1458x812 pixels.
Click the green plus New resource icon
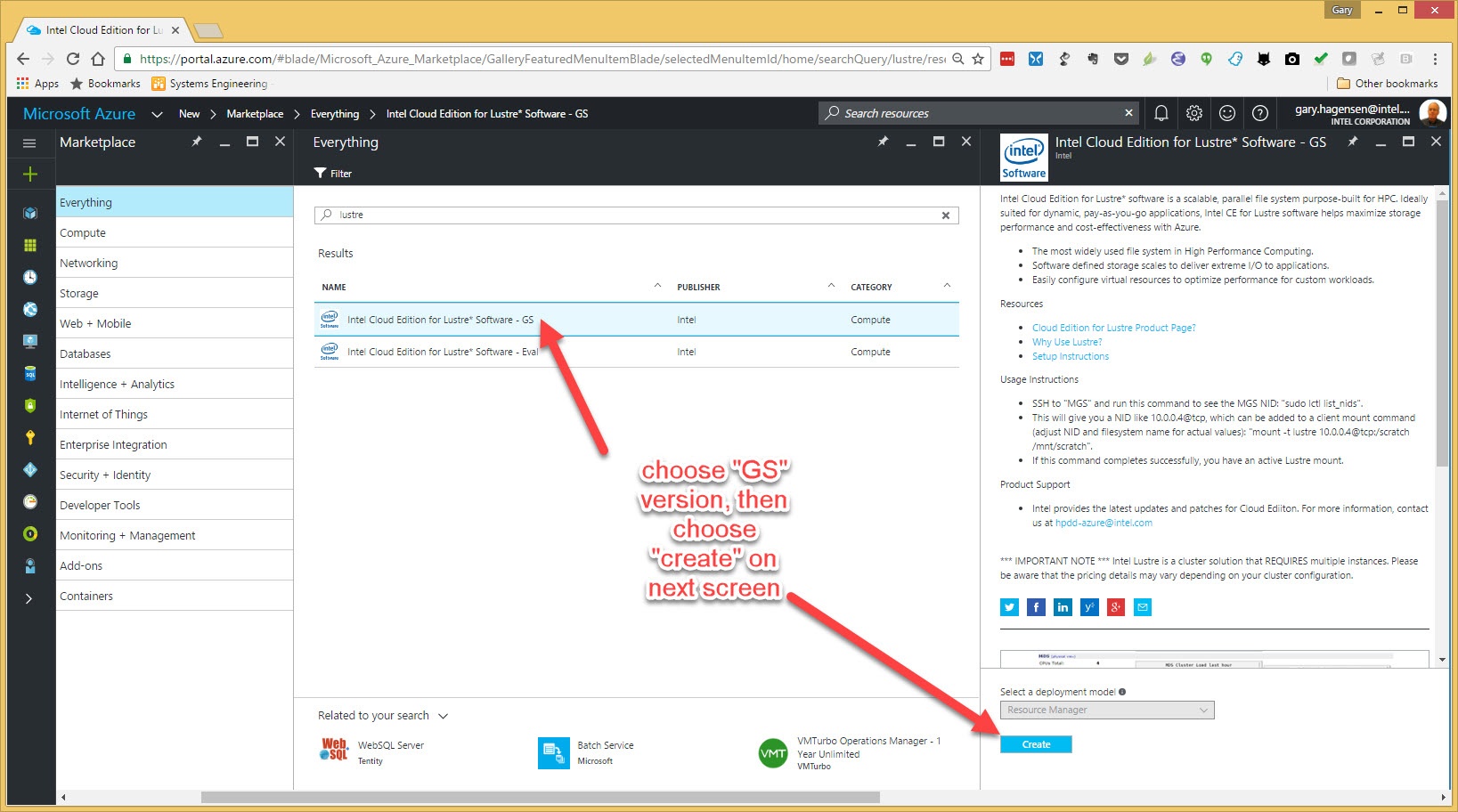[x=29, y=175]
